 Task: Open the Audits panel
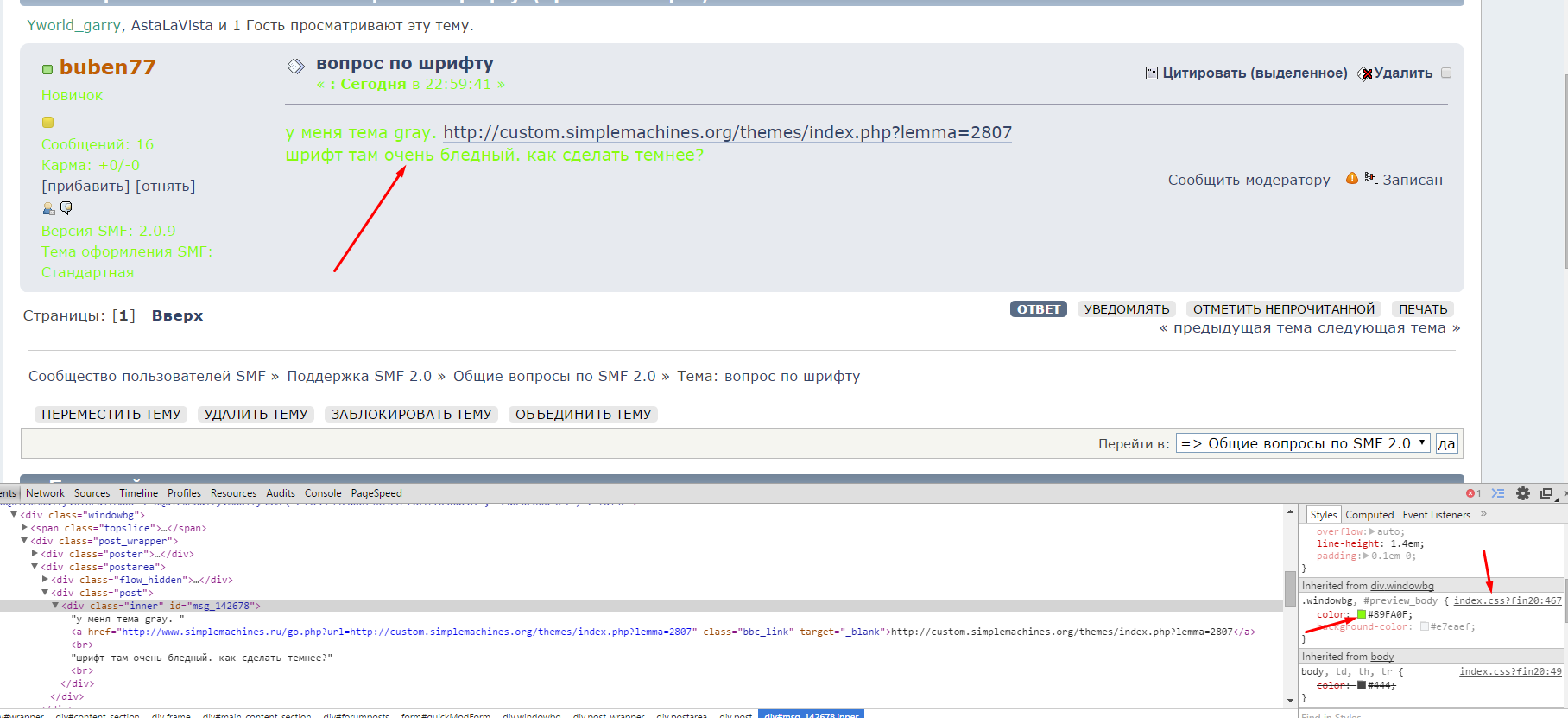coord(281,493)
